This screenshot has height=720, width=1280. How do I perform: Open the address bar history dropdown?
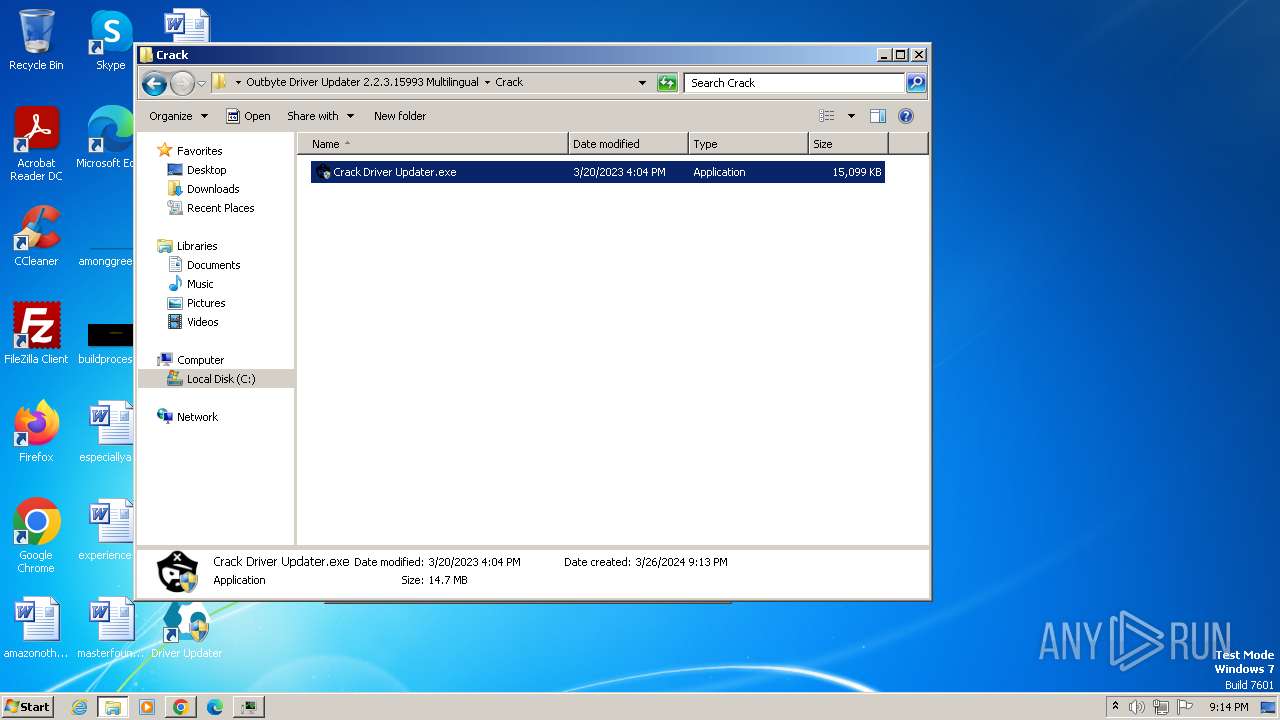[x=642, y=83]
